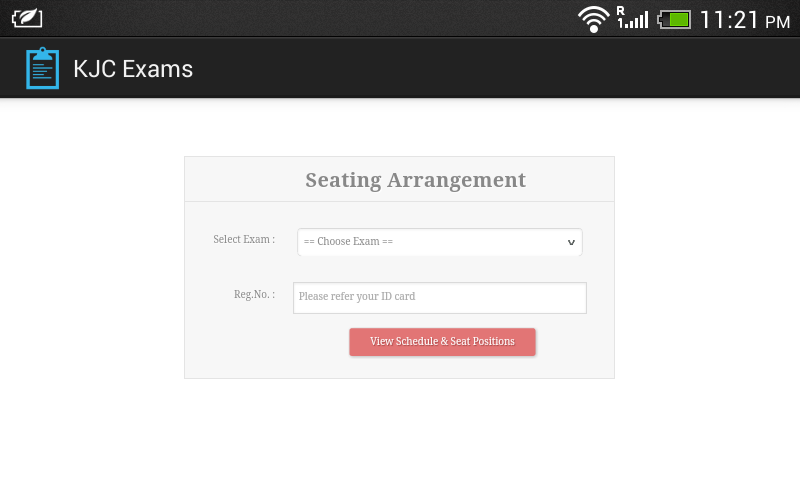Tap the Wi-Fi signal icon in status bar
Image resolution: width=800 pixels, height=480 pixels.
pos(593,20)
